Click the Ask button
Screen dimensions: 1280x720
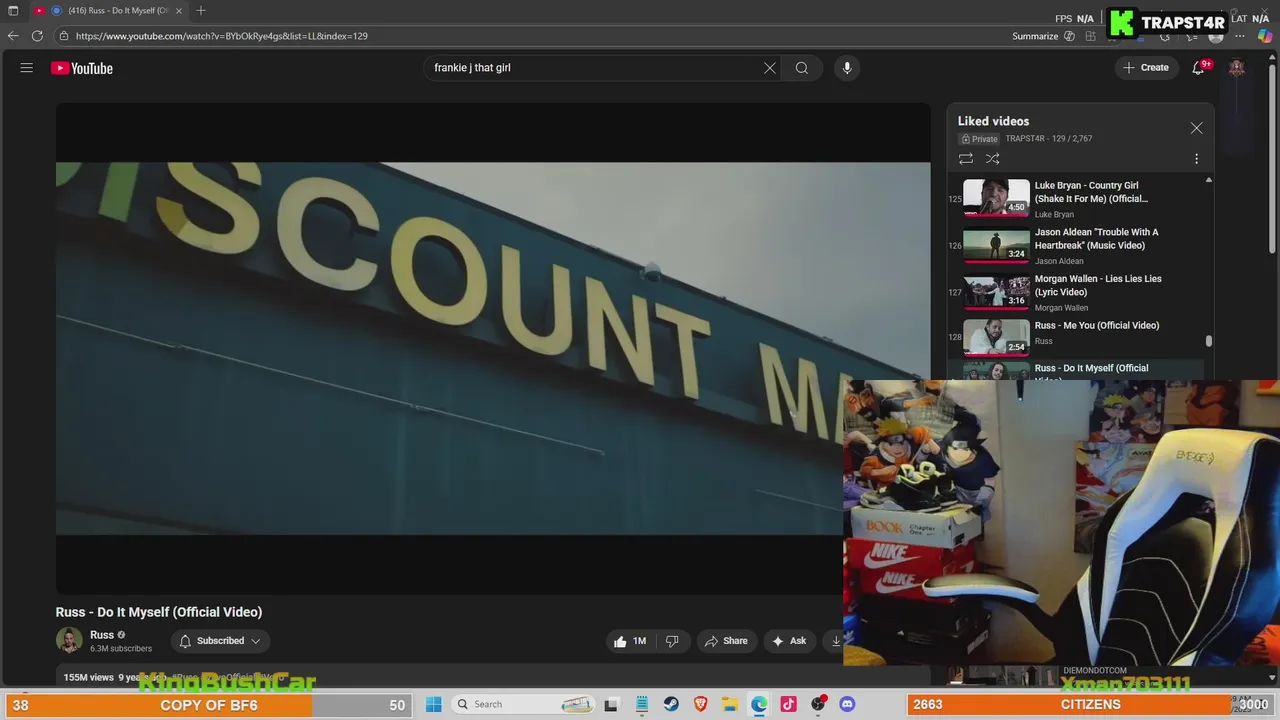click(x=788, y=641)
